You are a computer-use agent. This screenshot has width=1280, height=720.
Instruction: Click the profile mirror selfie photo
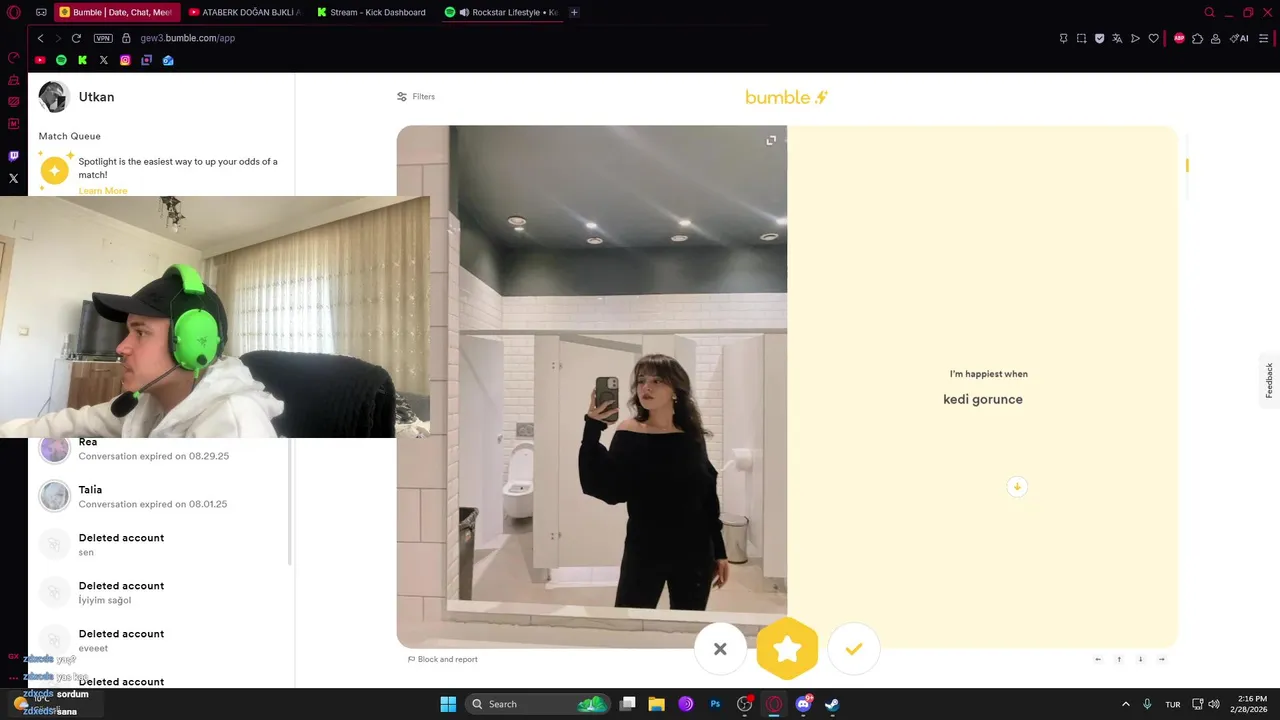pos(592,386)
